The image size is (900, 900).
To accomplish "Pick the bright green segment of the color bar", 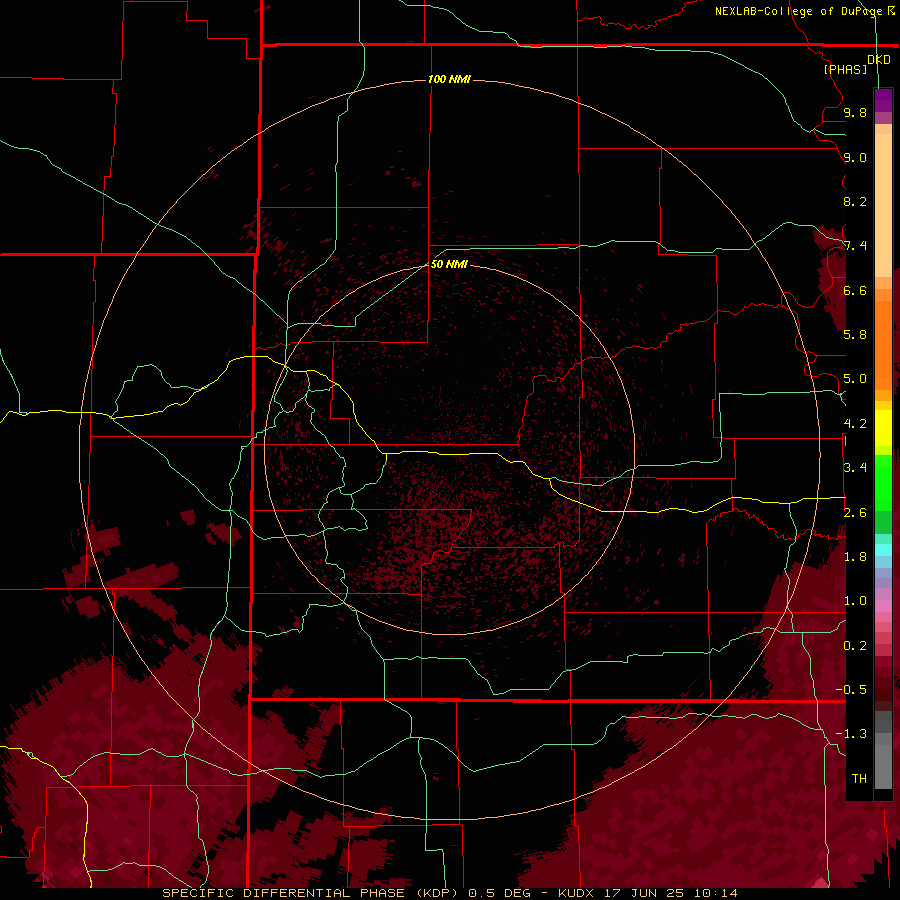I will click(883, 482).
